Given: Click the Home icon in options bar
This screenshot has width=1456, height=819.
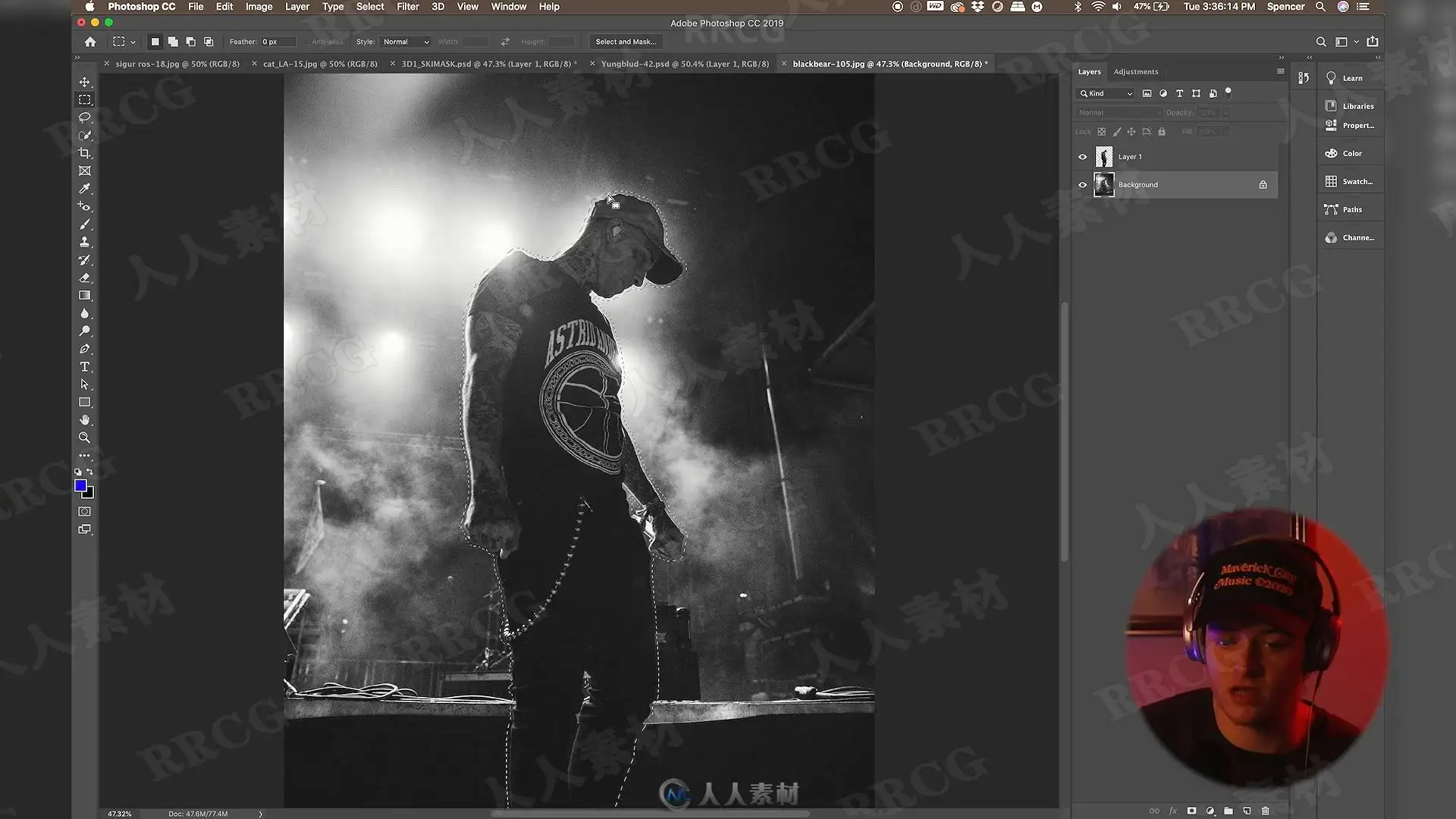Looking at the screenshot, I should pos(90,42).
